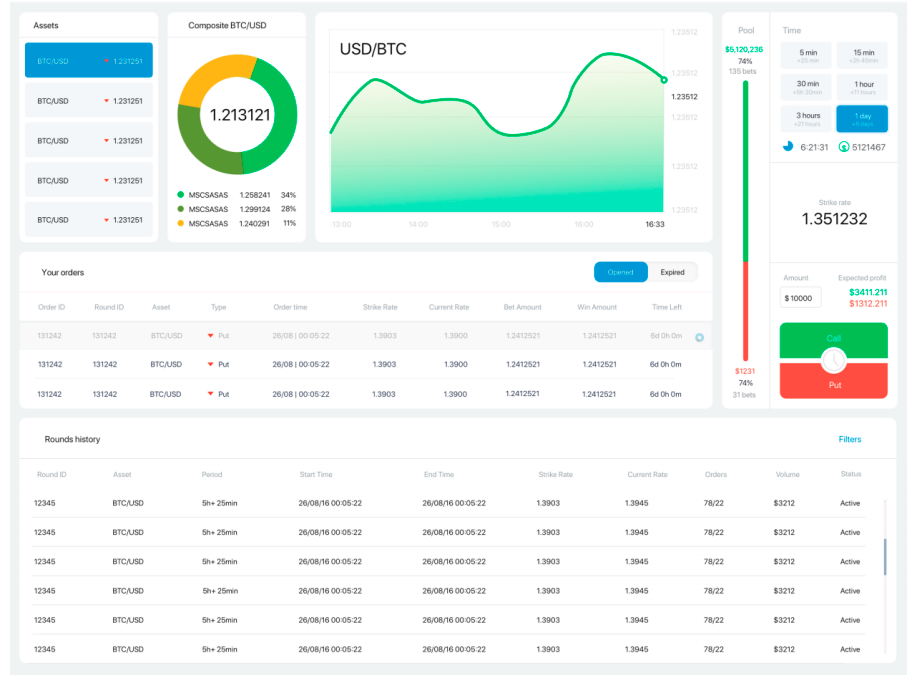Click the Amount input field showing $10000
Viewport: 918px width, 675px height.
click(x=800, y=298)
